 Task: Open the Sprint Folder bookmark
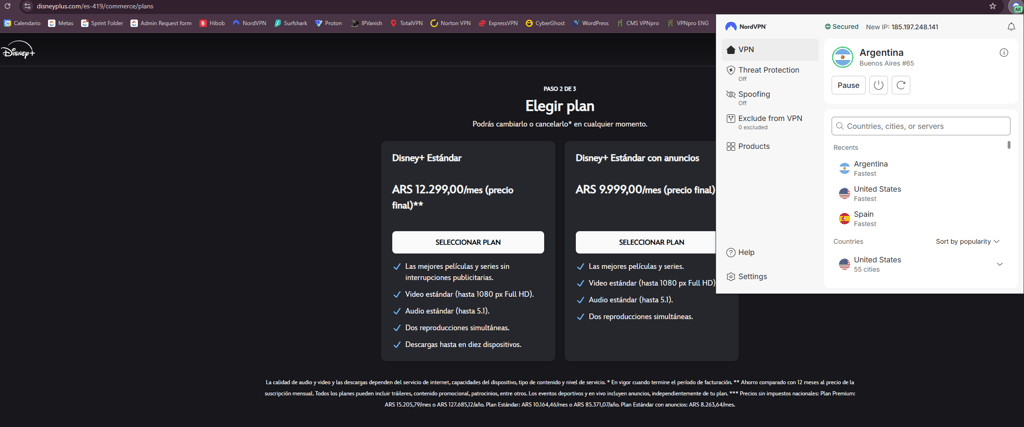pos(102,23)
